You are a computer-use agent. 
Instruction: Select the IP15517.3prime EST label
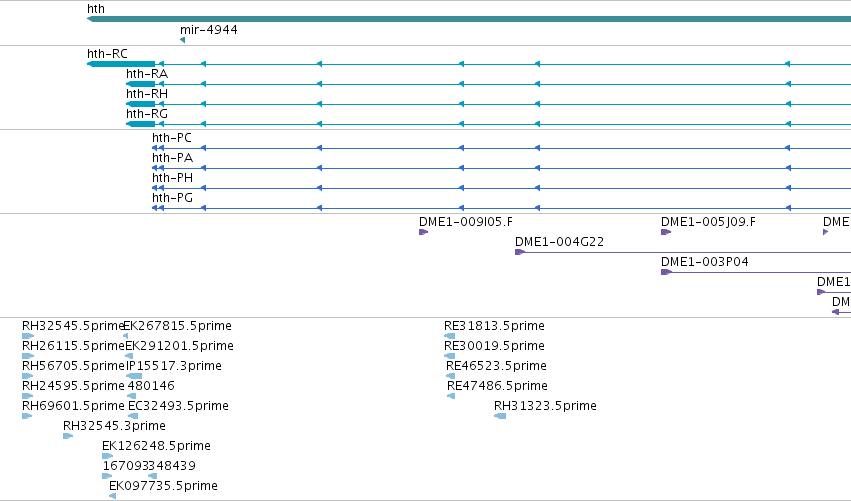coord(174,366)
